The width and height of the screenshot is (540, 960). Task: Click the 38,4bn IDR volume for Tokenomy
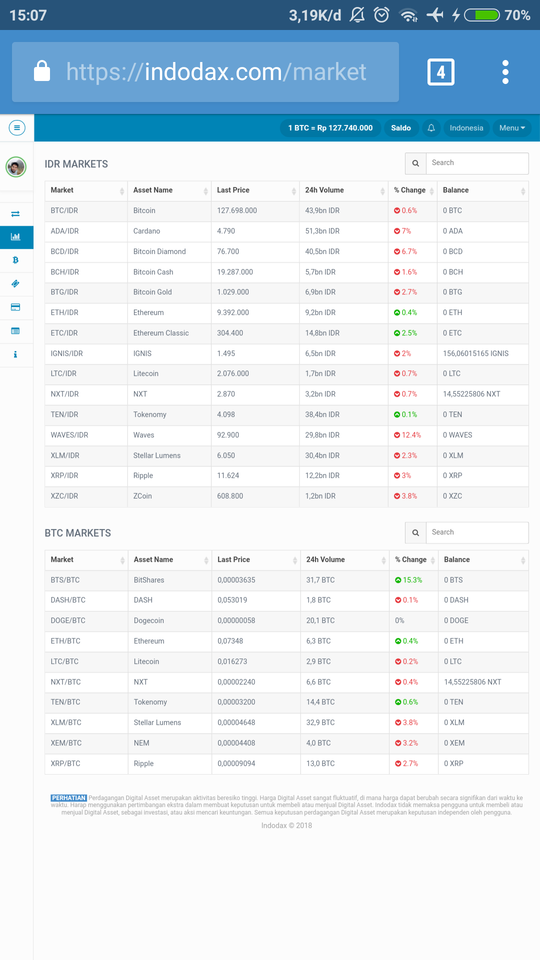(322, 414)
